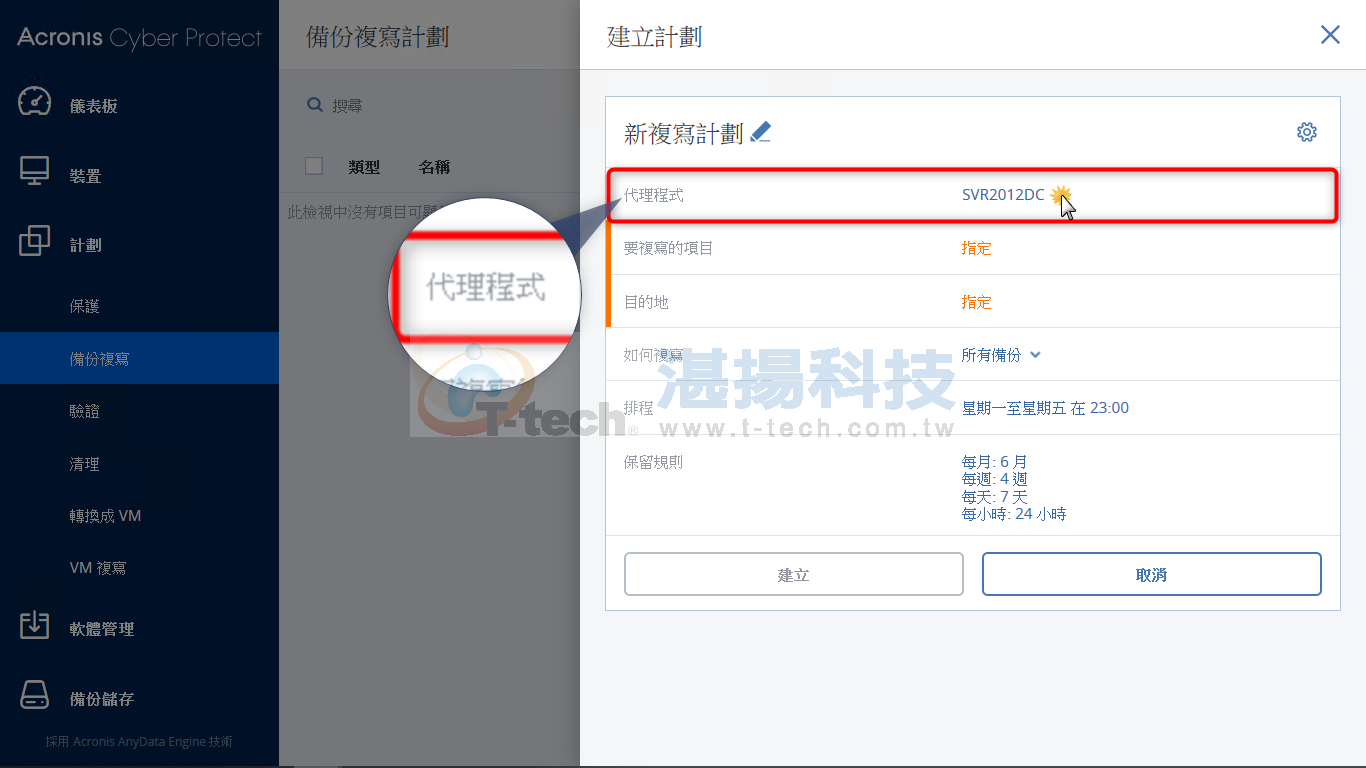Close the 建立計劃 panel with the X

[1330, 35]
